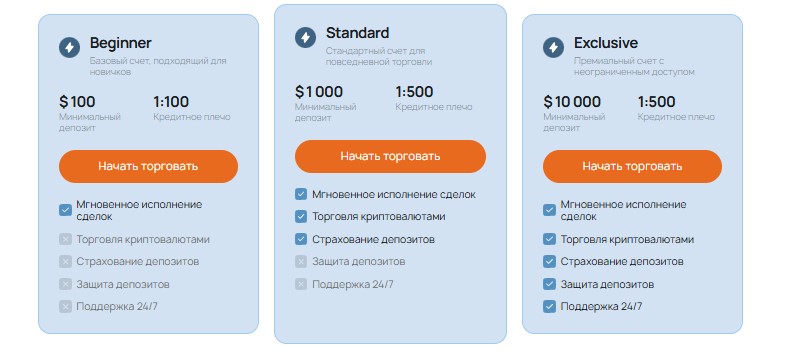
Task: Start trading with the Beginner account
Action: point(148,166)
